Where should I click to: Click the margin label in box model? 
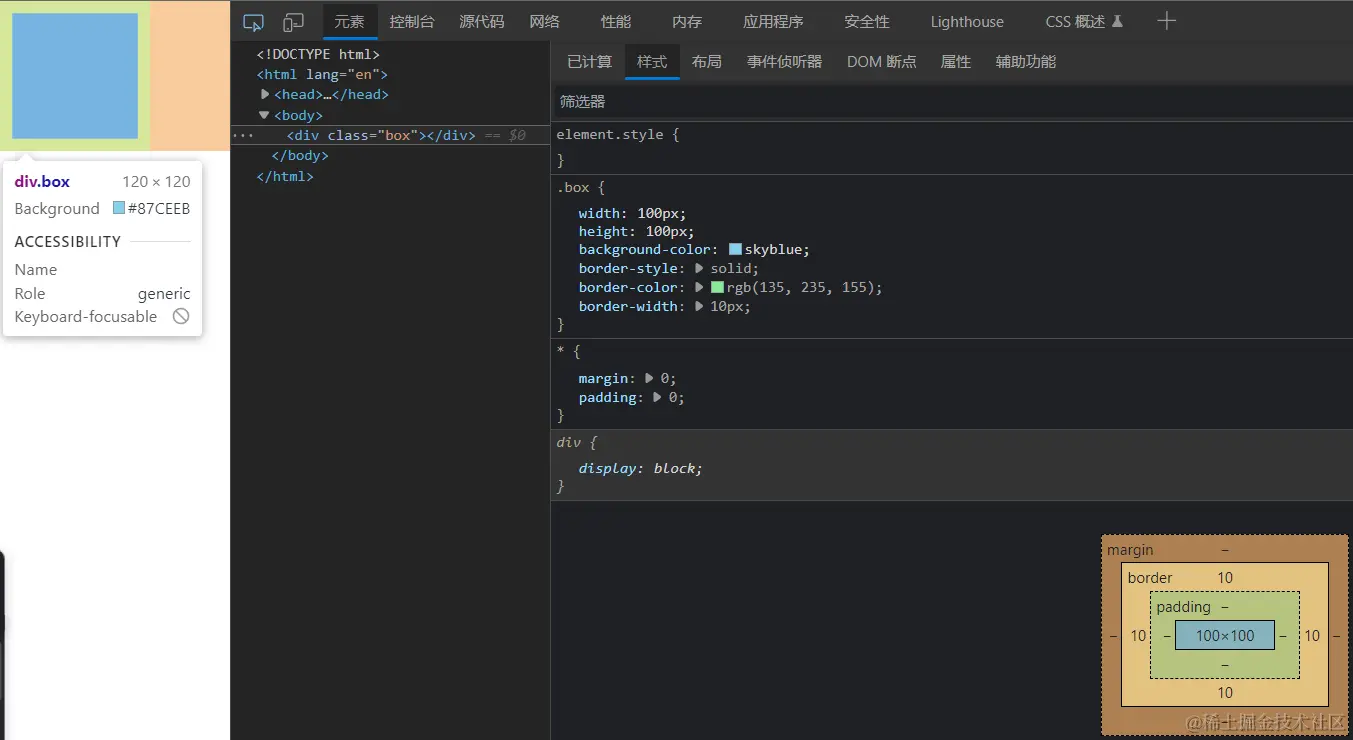pos(1130,550)
